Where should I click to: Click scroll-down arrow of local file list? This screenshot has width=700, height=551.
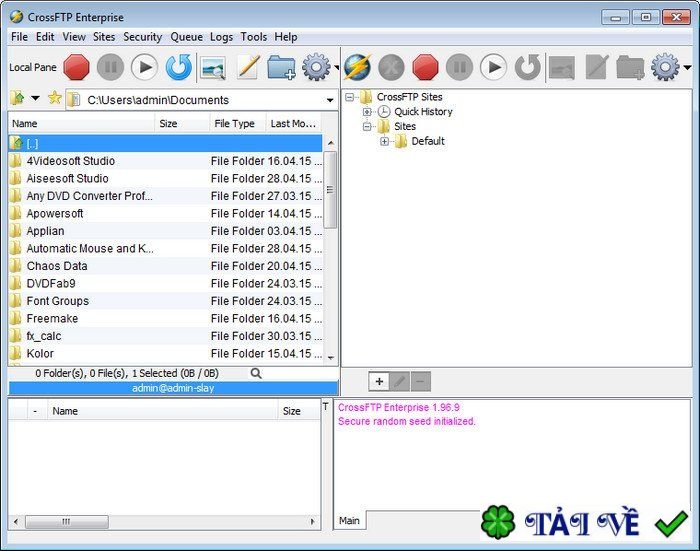click(331, 358)
